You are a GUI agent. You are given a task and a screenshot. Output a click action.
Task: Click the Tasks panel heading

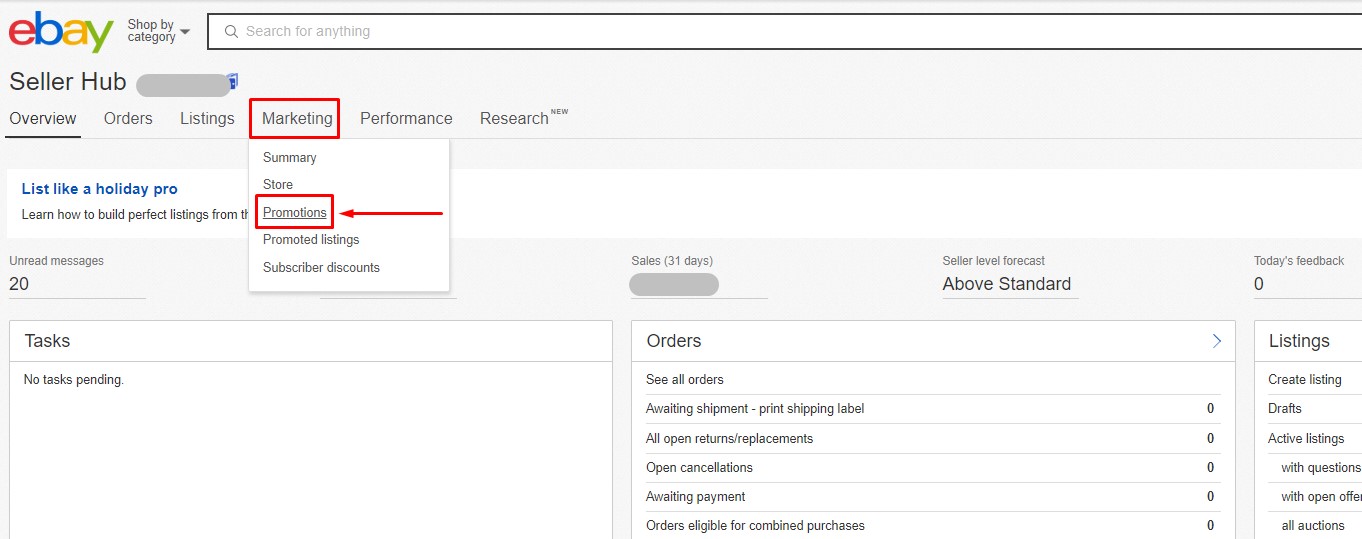tap(47, 341)
